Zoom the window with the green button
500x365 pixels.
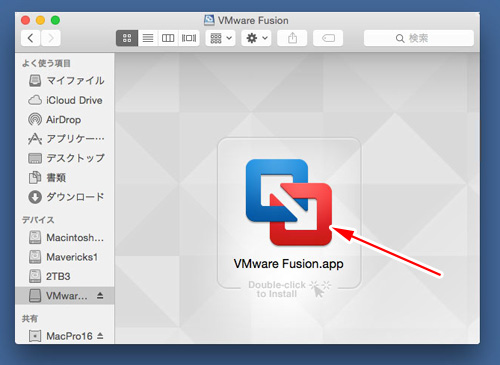click(55, 20)
